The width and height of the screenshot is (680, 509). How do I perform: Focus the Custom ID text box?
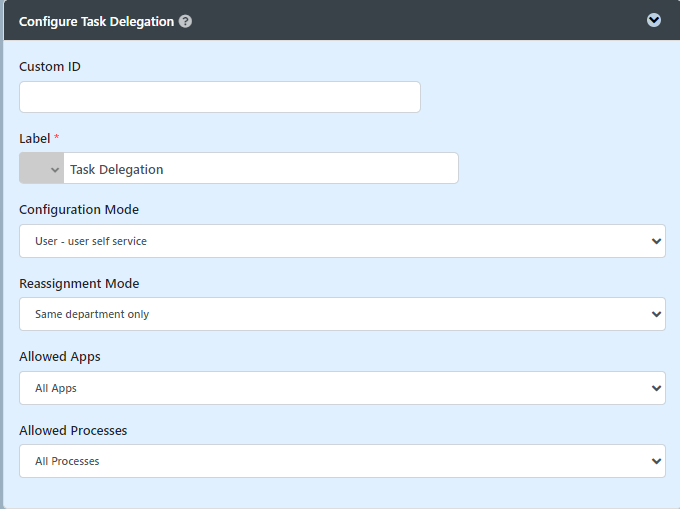(x=220, y=97)
